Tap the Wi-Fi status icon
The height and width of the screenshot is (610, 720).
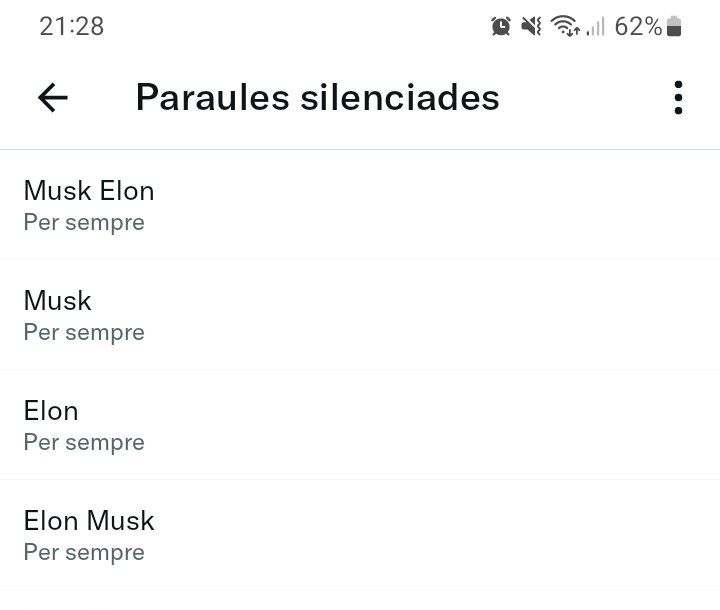pyautogui.click(x=565, y=26)
